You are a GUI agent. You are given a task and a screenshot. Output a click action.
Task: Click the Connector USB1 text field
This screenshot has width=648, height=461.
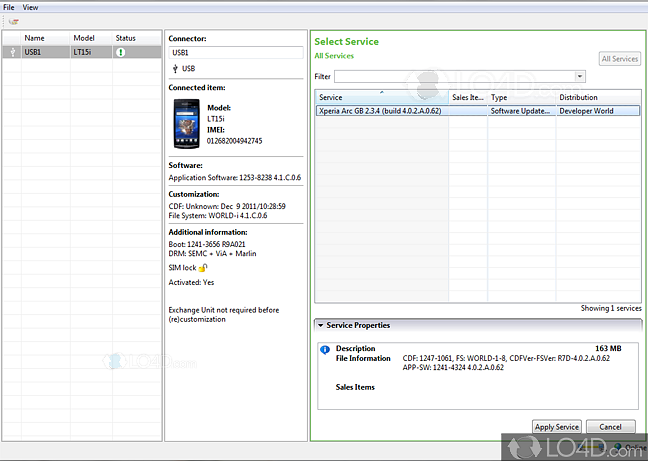(235, 52)
